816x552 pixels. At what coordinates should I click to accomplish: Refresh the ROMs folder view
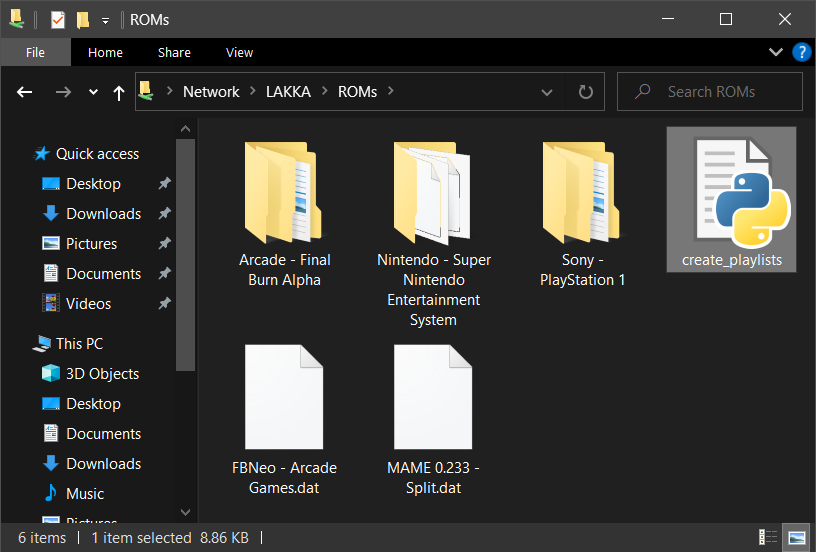(585, 92)
